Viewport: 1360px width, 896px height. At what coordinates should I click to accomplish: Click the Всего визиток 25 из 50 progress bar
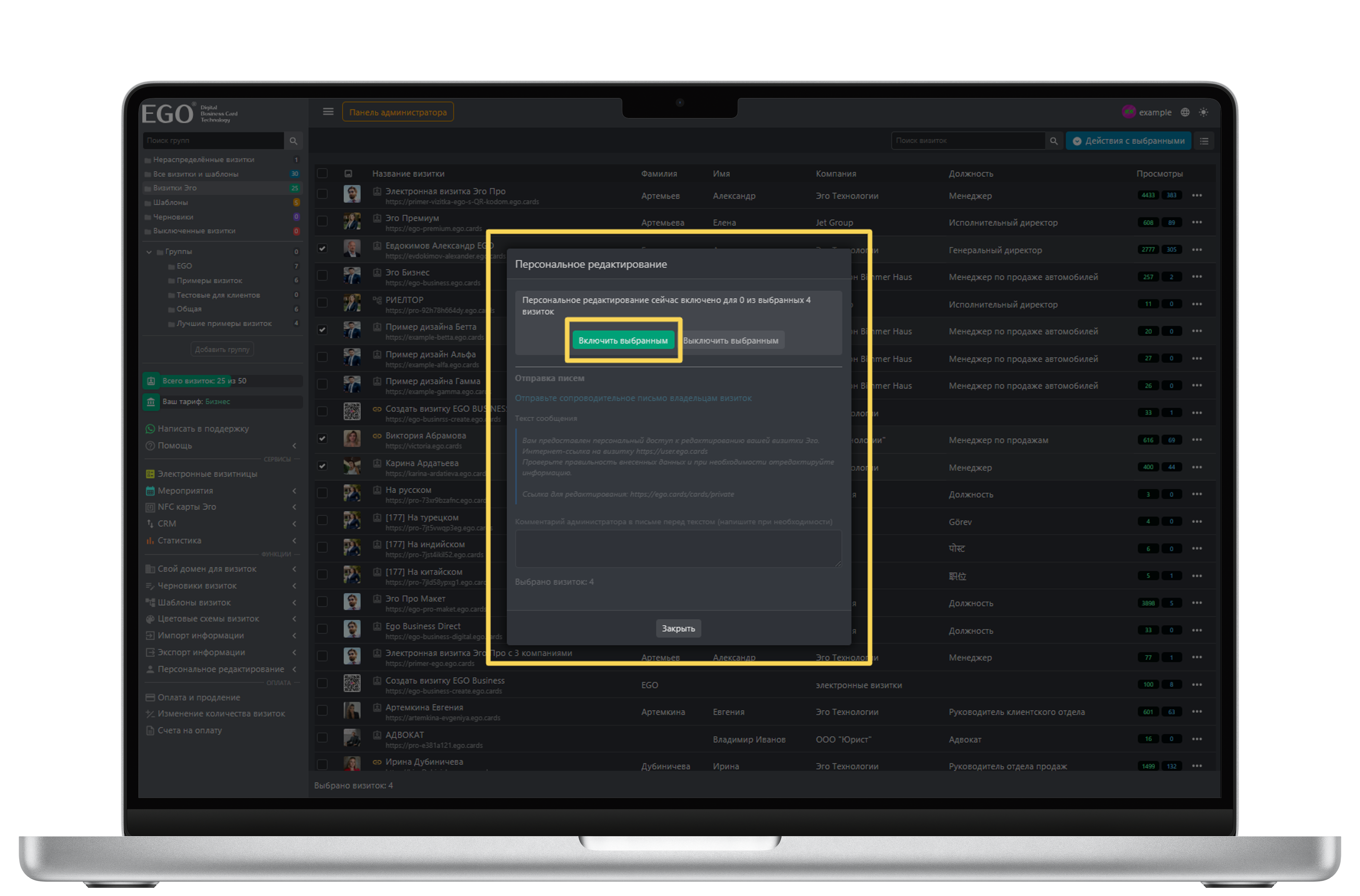coord(223,381)
